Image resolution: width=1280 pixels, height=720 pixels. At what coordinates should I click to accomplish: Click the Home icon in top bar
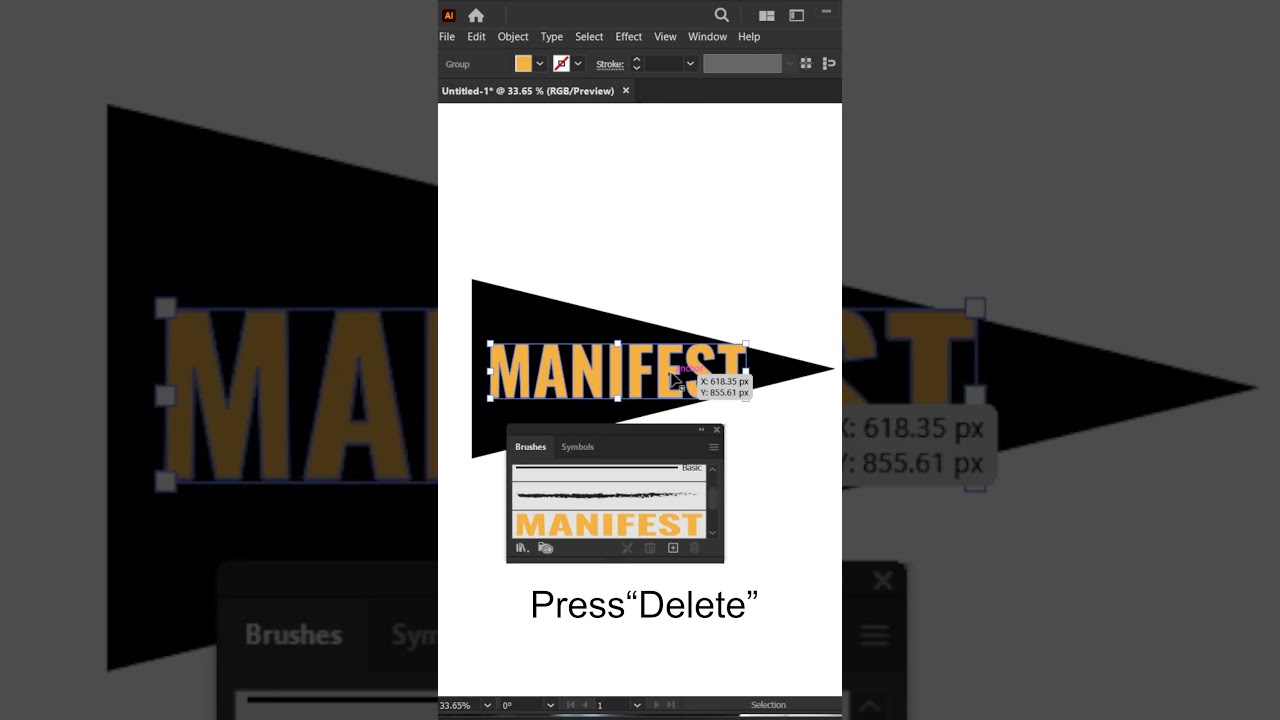(x=476, y=15)
